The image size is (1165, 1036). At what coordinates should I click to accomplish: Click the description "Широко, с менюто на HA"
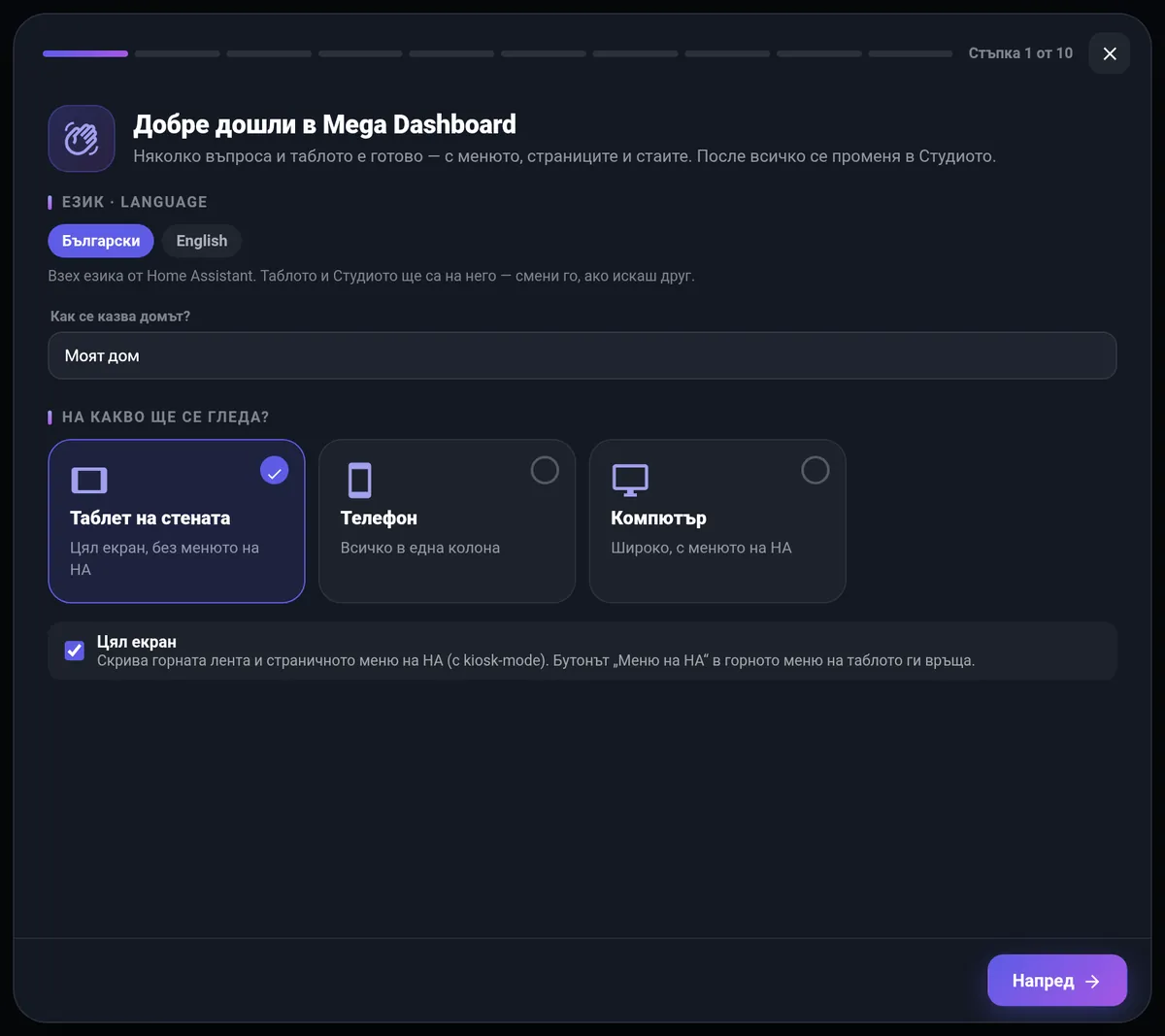(701, 548)
